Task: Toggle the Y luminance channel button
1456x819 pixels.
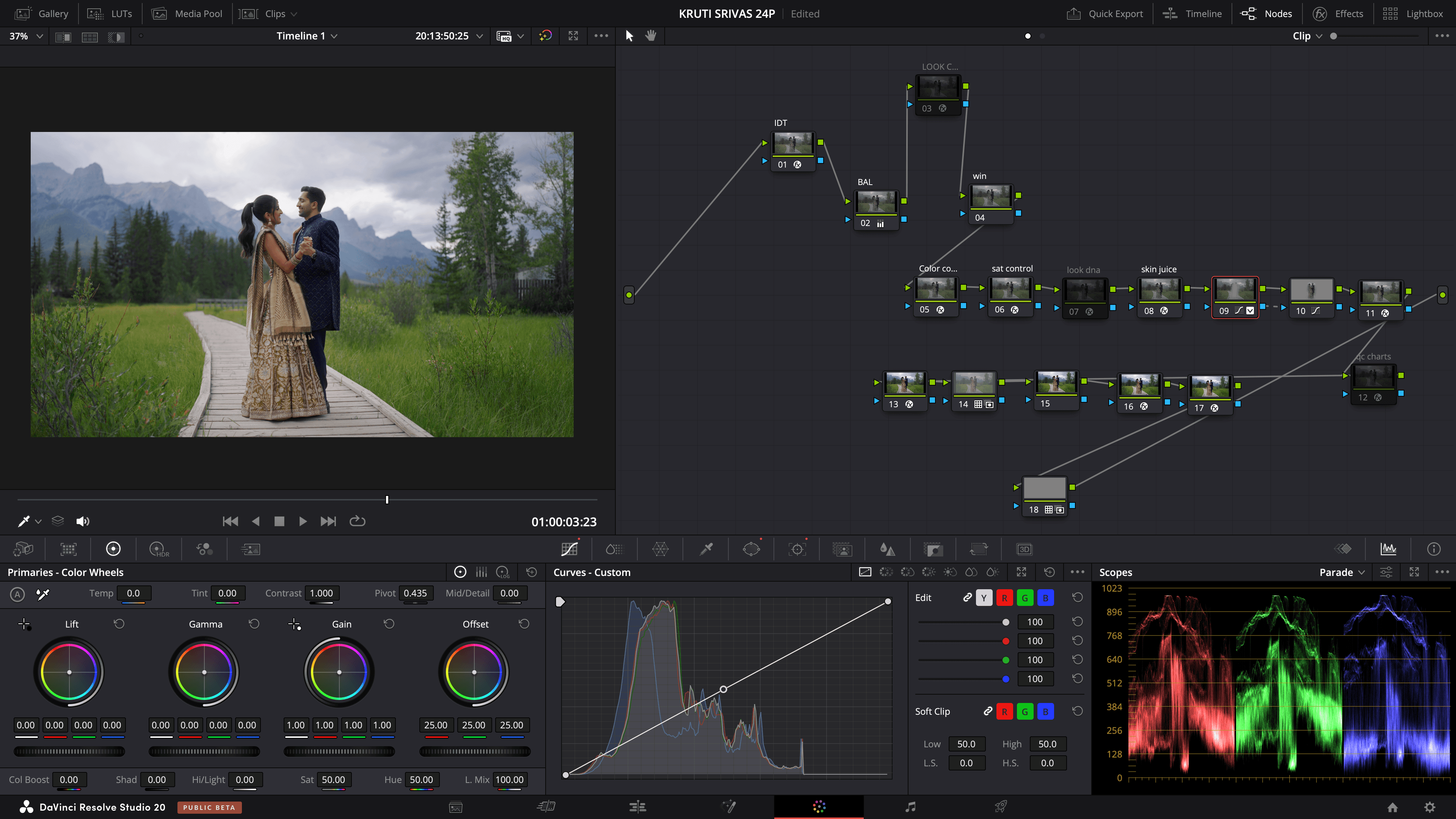Action: click(x=984, y=598)
